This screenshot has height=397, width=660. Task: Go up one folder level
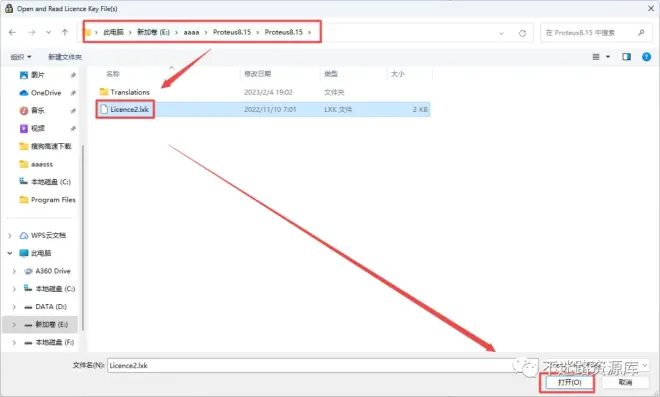pos(65,32)
